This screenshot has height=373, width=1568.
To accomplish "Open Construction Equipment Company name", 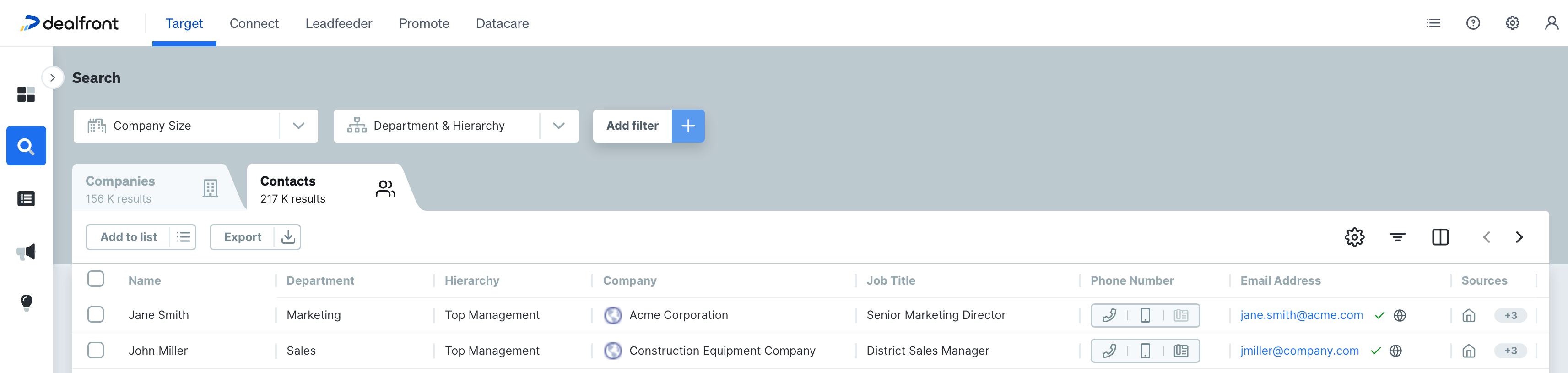I will tap(722, 351).
